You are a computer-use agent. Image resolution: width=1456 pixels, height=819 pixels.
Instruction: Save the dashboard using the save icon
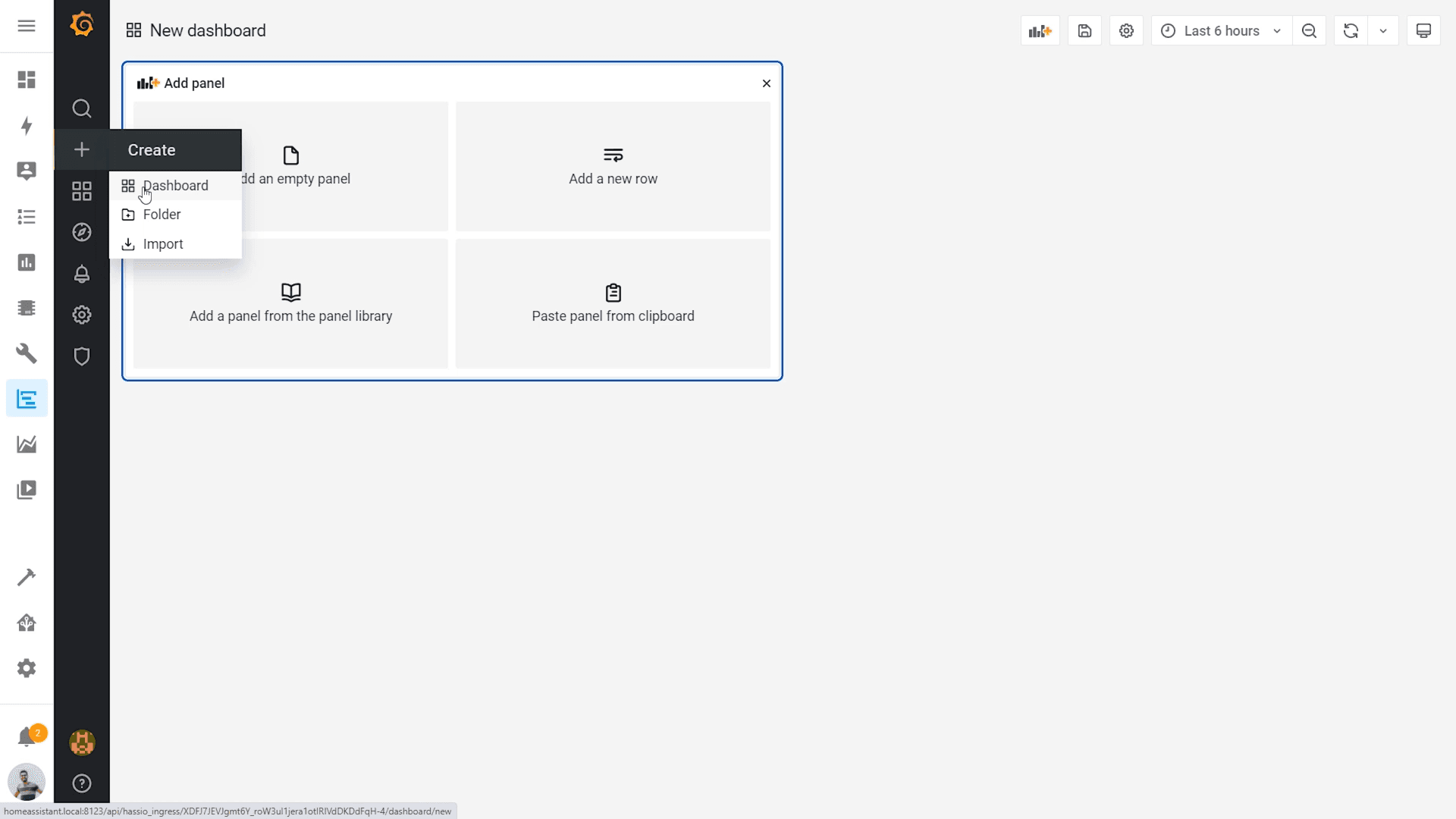1084,30
